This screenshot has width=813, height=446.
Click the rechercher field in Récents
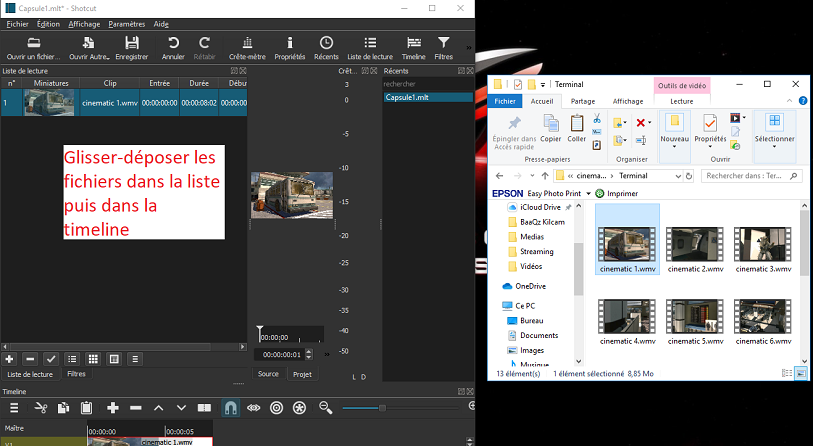(x=428, y=84)
